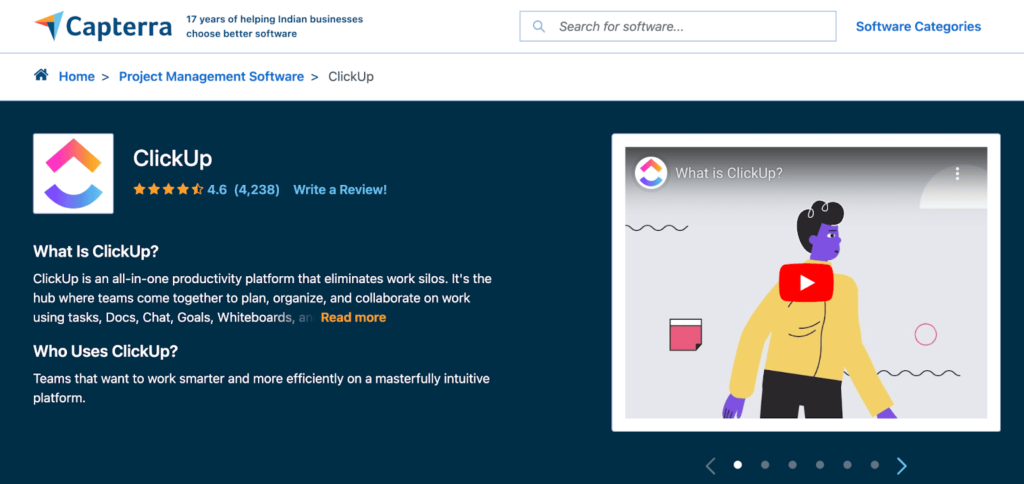Click the 4.6 rating value
This screenshot has height=484, width=1024.
217,190
